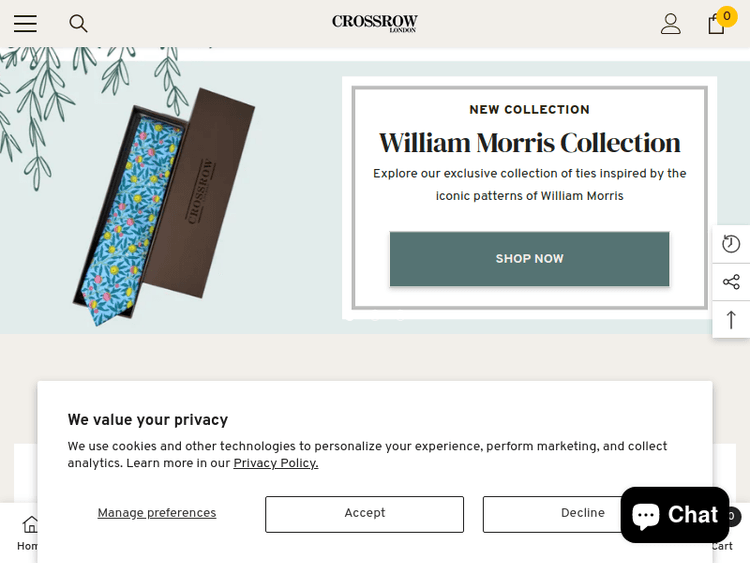750x563 pixels.
Task: Open the hamburger navigation menu
Action: tap(25, 24)
